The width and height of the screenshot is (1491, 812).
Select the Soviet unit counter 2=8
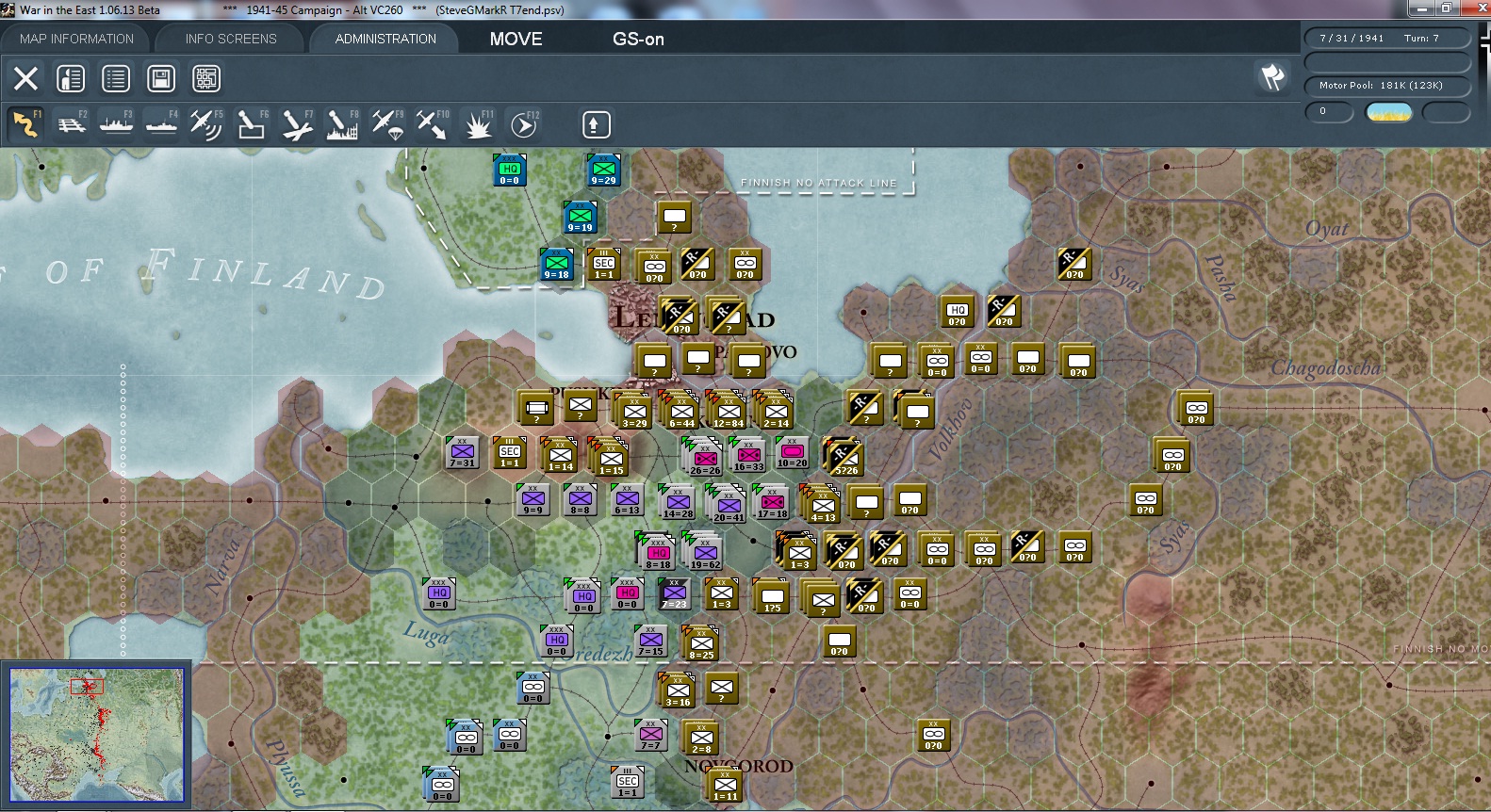(701, 739)
